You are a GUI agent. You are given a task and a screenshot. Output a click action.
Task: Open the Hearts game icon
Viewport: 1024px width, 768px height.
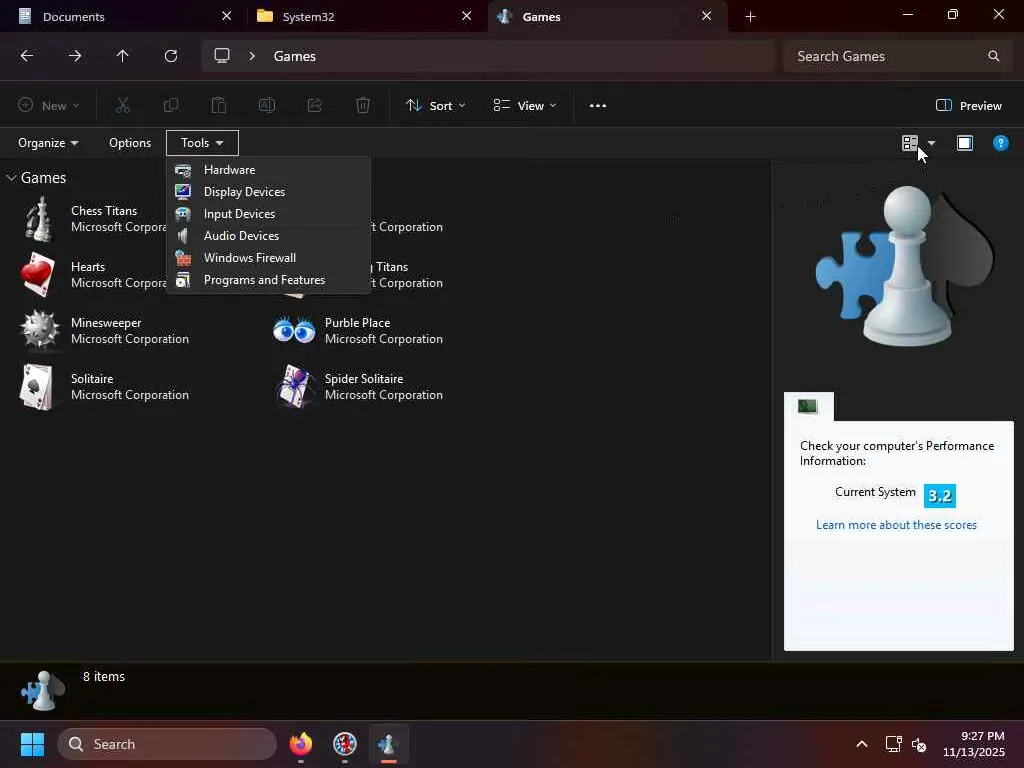[37, 275]
